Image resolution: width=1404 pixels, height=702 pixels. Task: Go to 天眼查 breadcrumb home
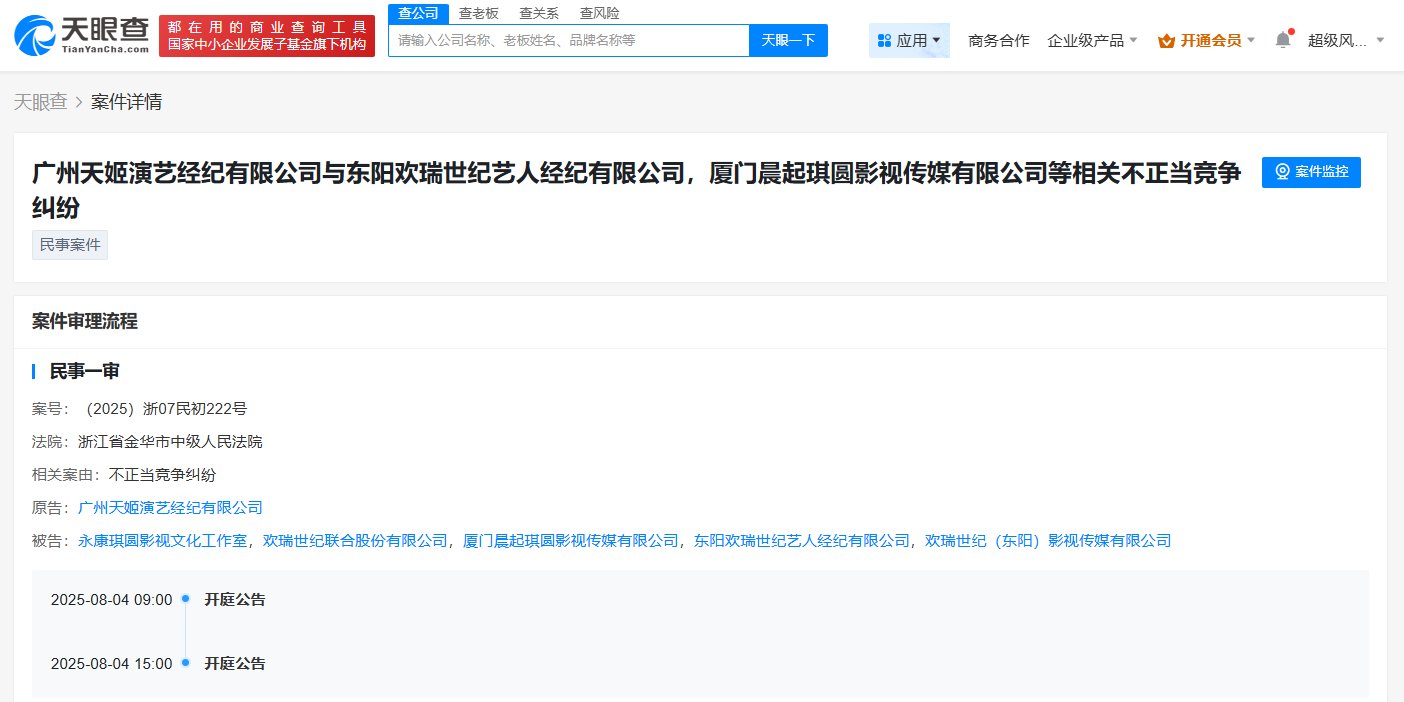pos(40,102)
